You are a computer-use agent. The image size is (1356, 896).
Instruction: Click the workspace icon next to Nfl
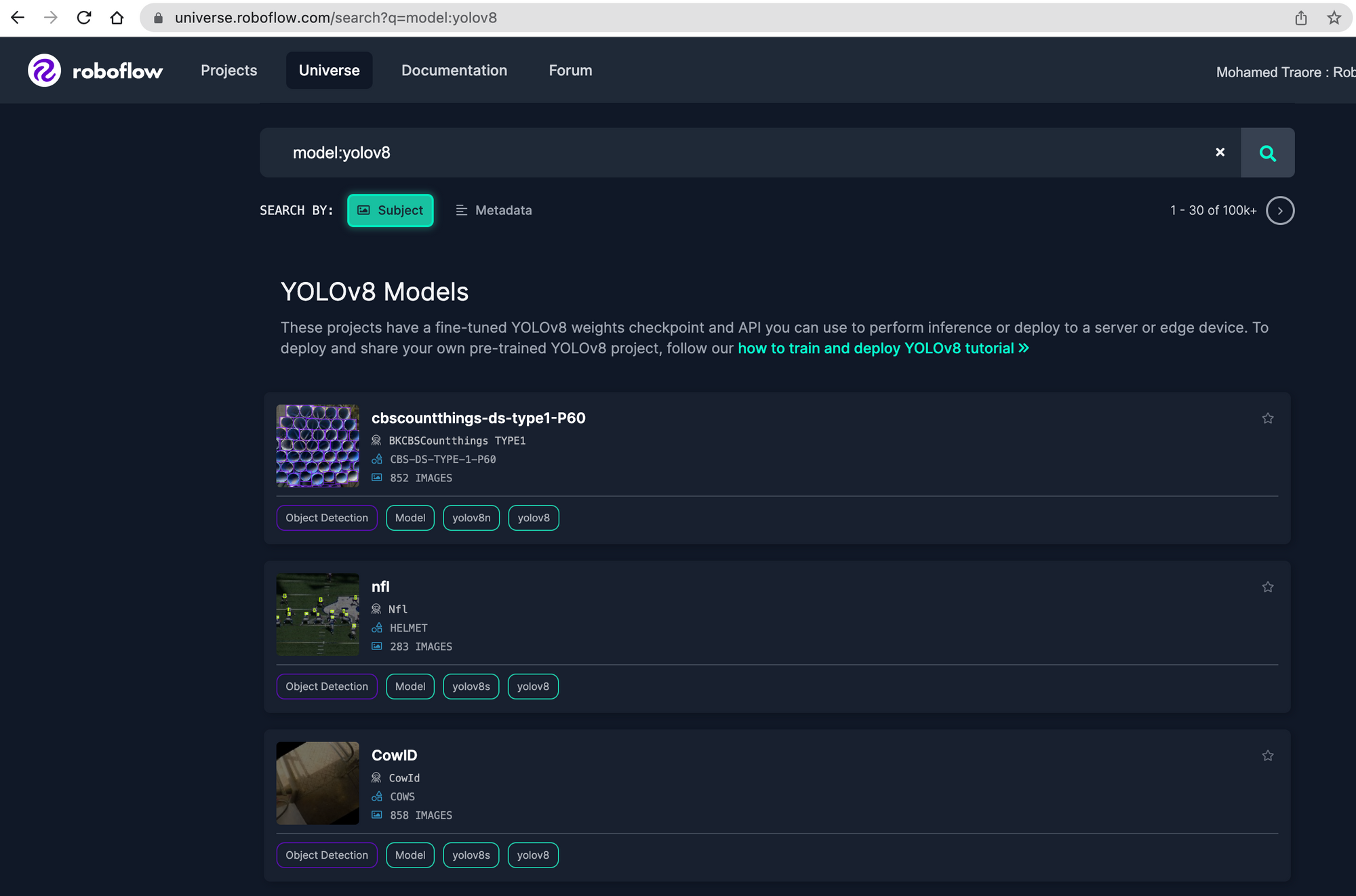pyautogui.click(x=377, y=609)
